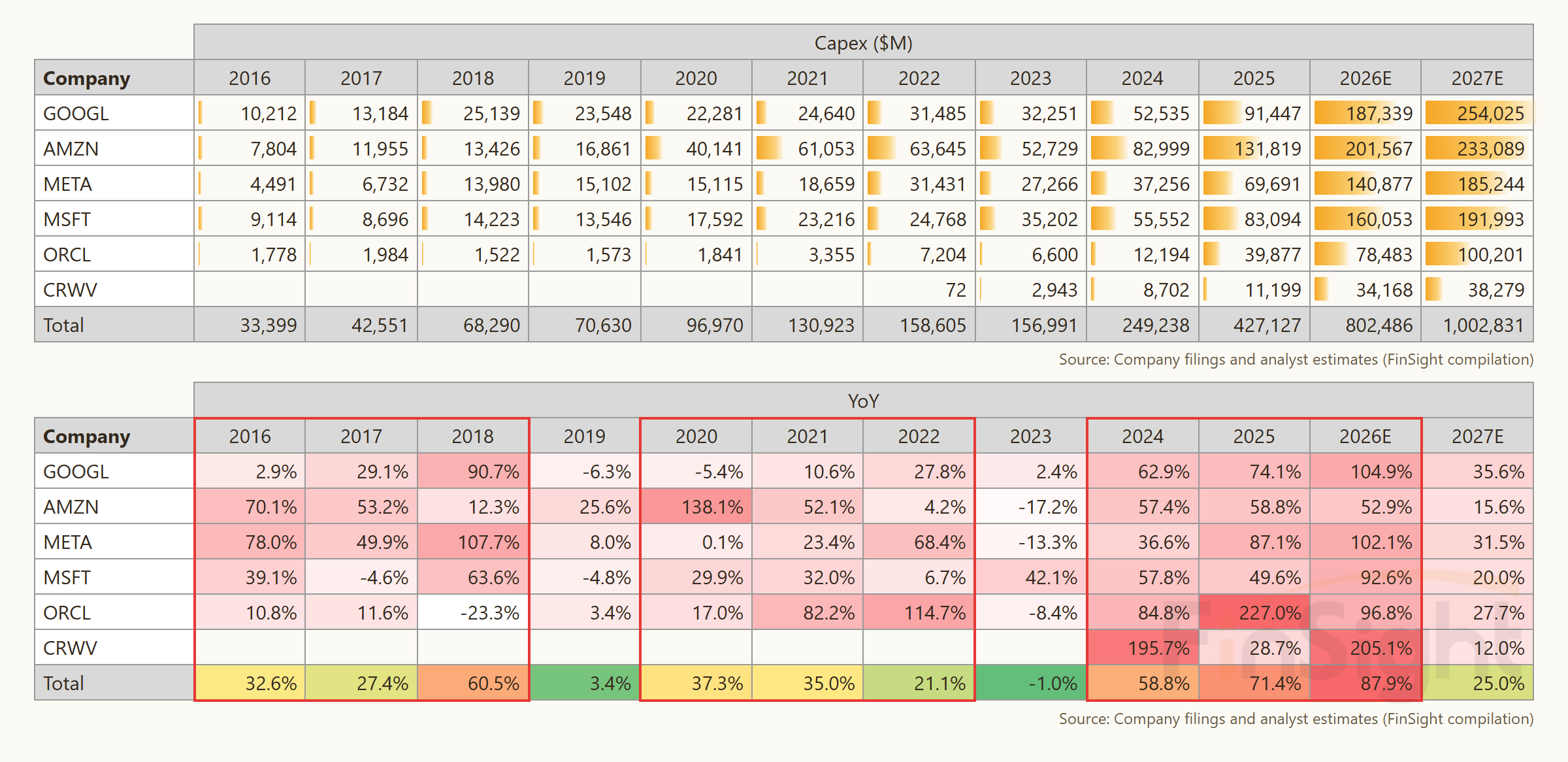
Task: Click MSFT 2027E YoY value 20.0%
Action: click(x=1499, y=577)
